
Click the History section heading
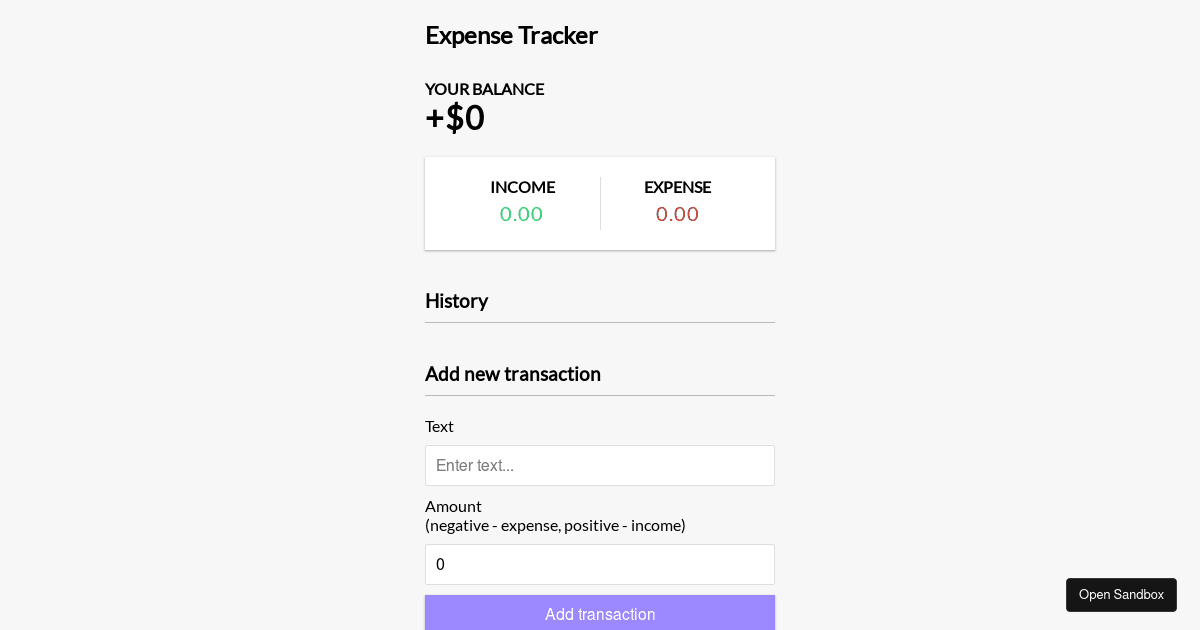coord(456,301)
